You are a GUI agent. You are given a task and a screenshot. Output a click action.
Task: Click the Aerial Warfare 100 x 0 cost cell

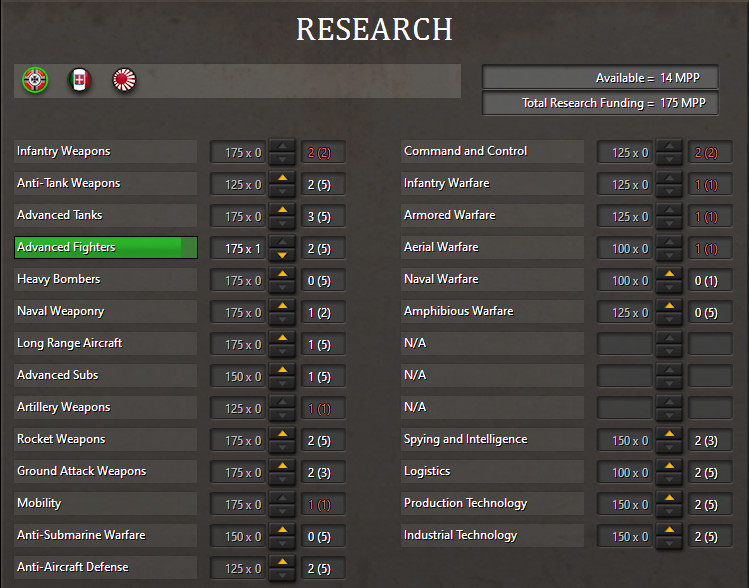625,248
